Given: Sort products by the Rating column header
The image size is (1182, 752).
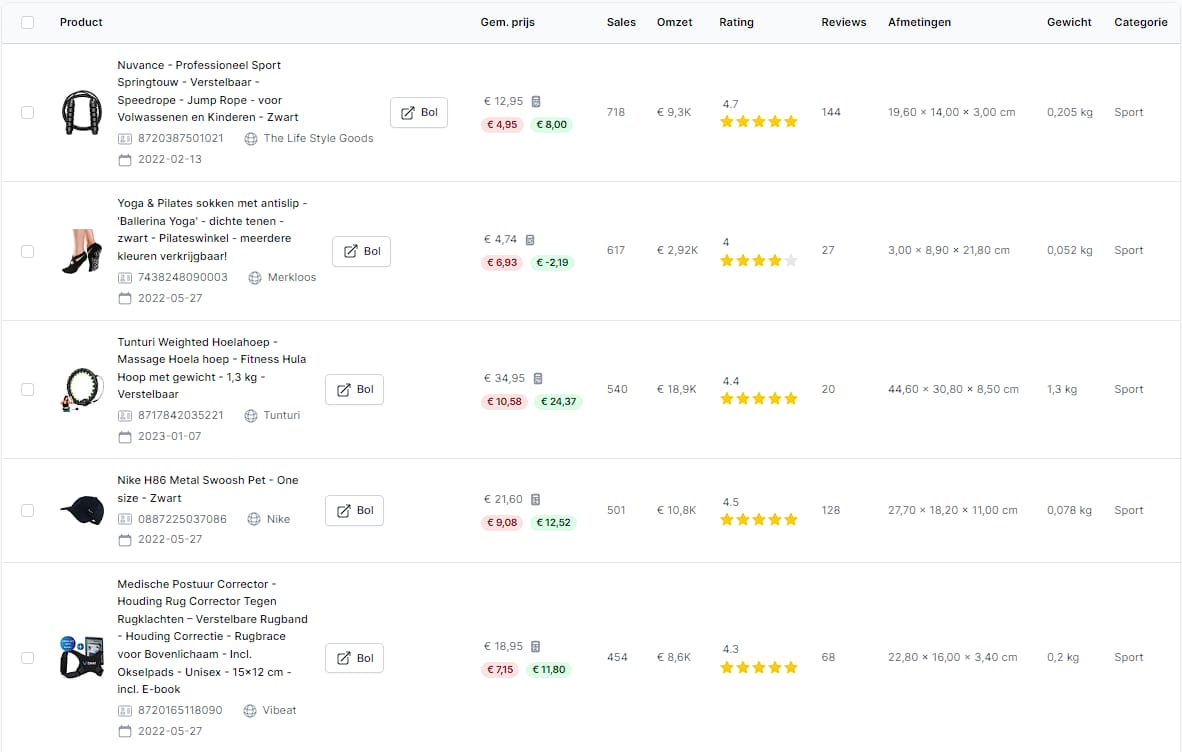Looking at the screenshot, I should pyautogui.click(x=736, y=22).
